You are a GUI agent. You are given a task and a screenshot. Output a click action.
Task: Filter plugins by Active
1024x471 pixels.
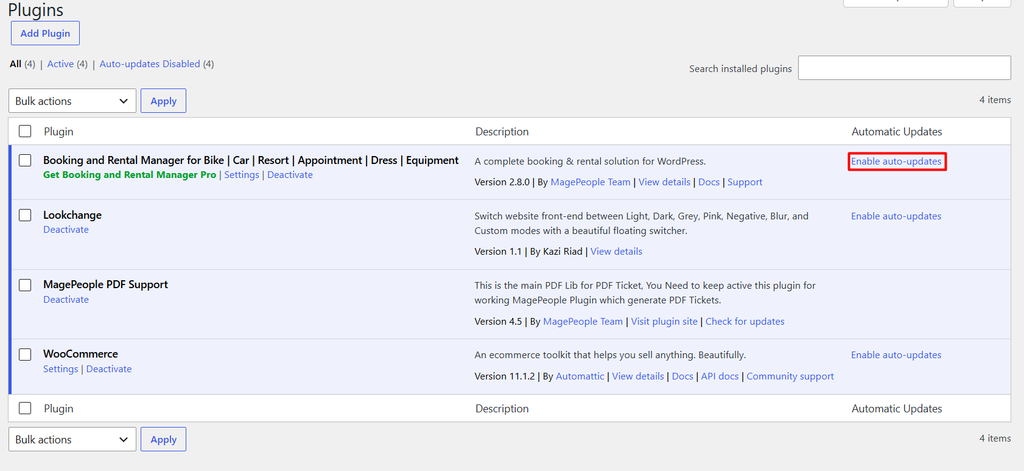pos(60,64)
